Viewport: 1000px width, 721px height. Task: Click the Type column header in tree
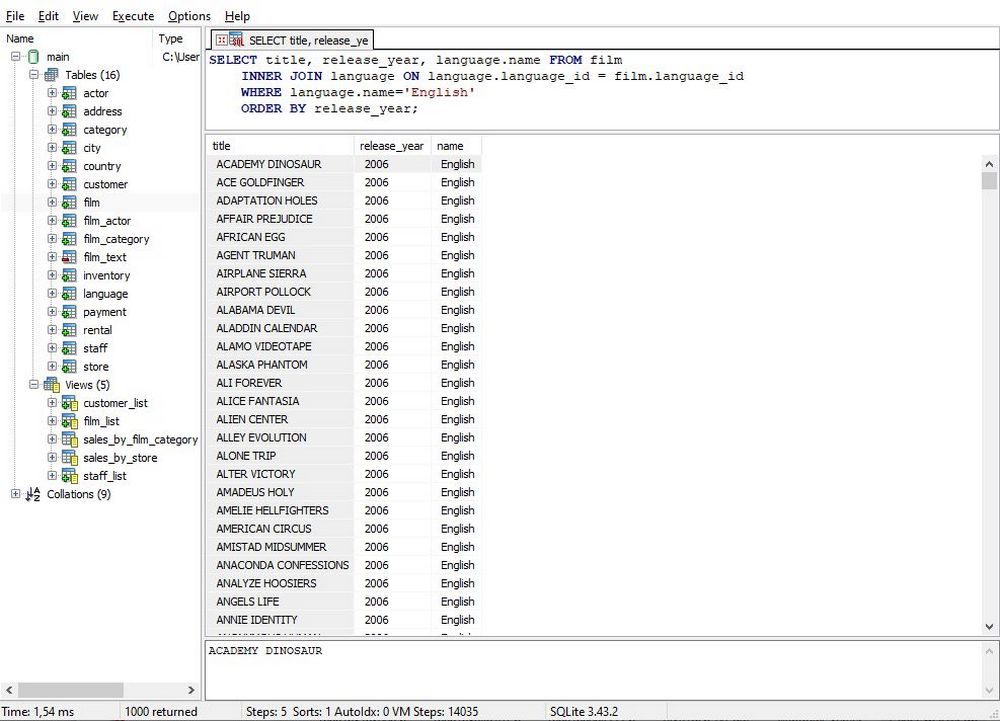click(x=176, y=39)
